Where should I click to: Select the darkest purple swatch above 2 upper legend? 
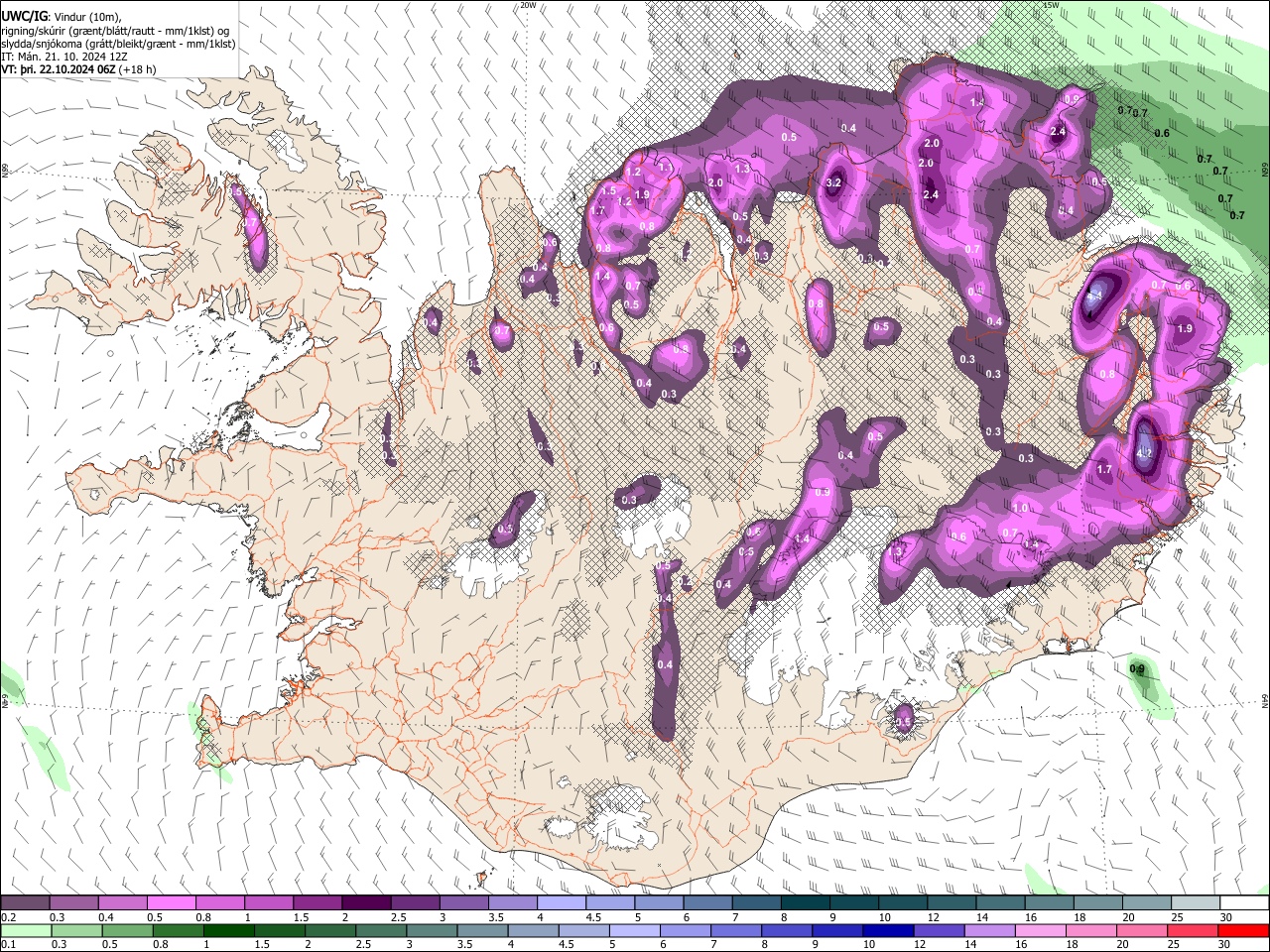click(x=366, y=903)
